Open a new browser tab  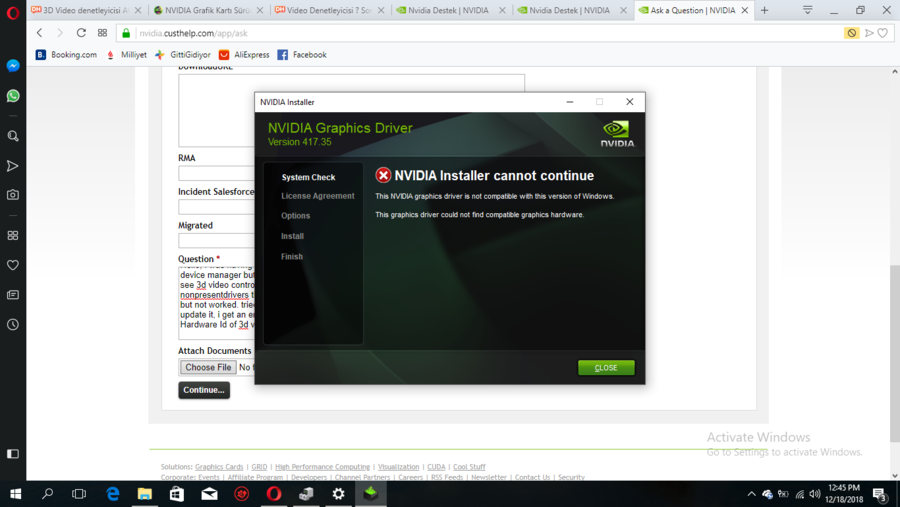click(765, 10)
